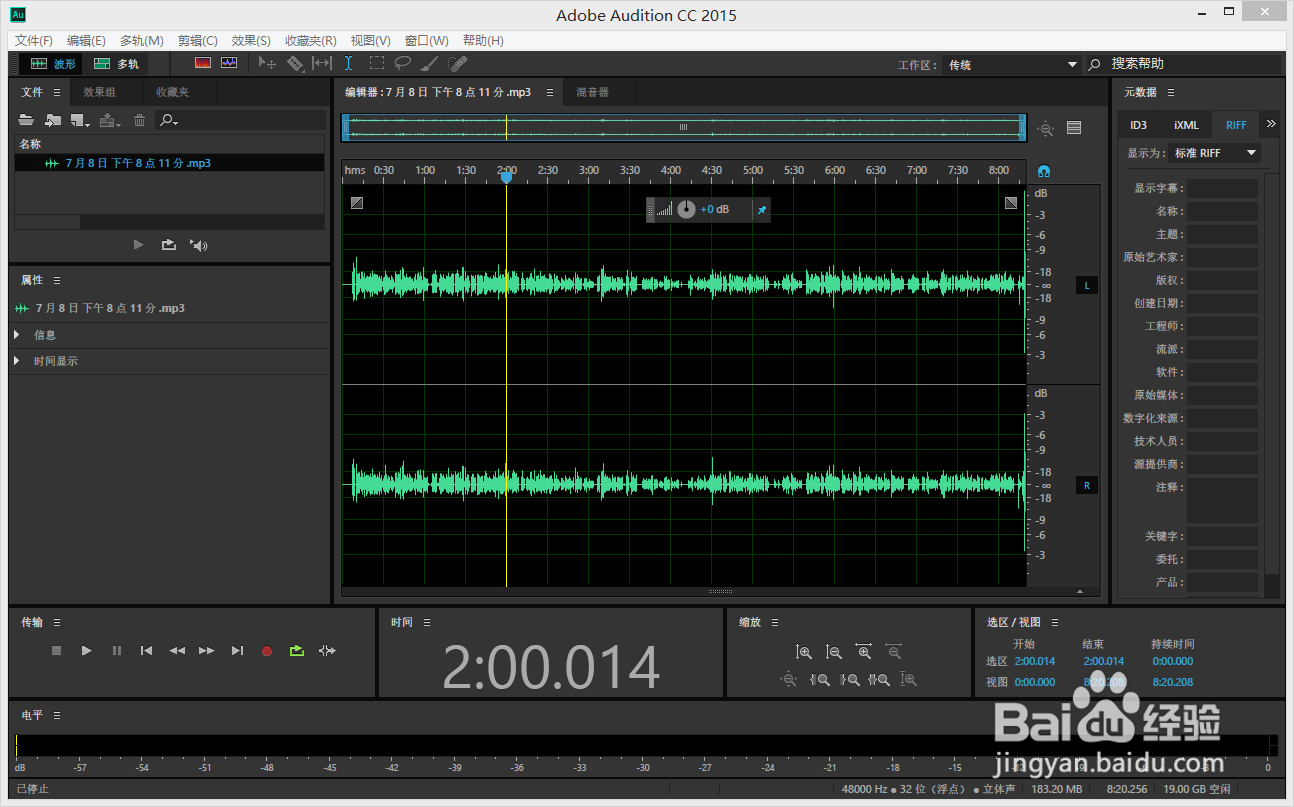Switch to Multitrack (多轨) view

[x=116, y=63]
